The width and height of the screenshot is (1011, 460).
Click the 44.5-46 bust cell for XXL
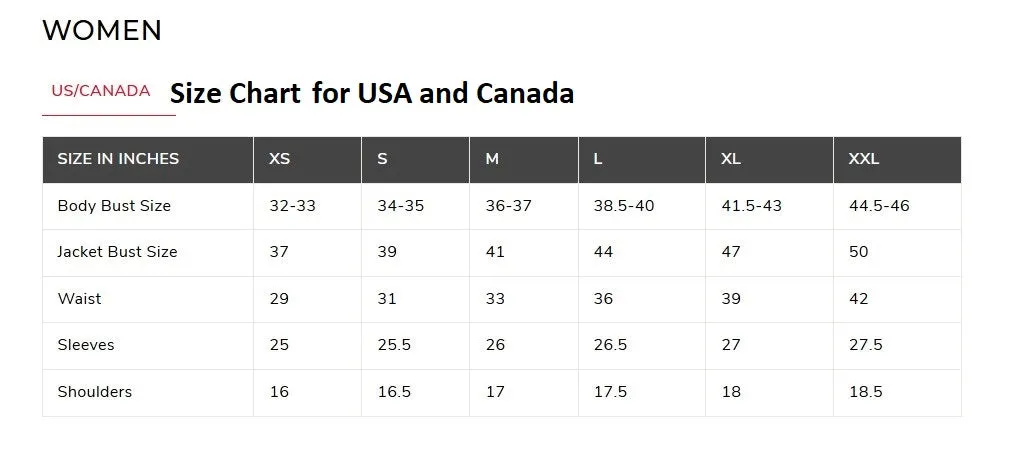pos(879,206)
